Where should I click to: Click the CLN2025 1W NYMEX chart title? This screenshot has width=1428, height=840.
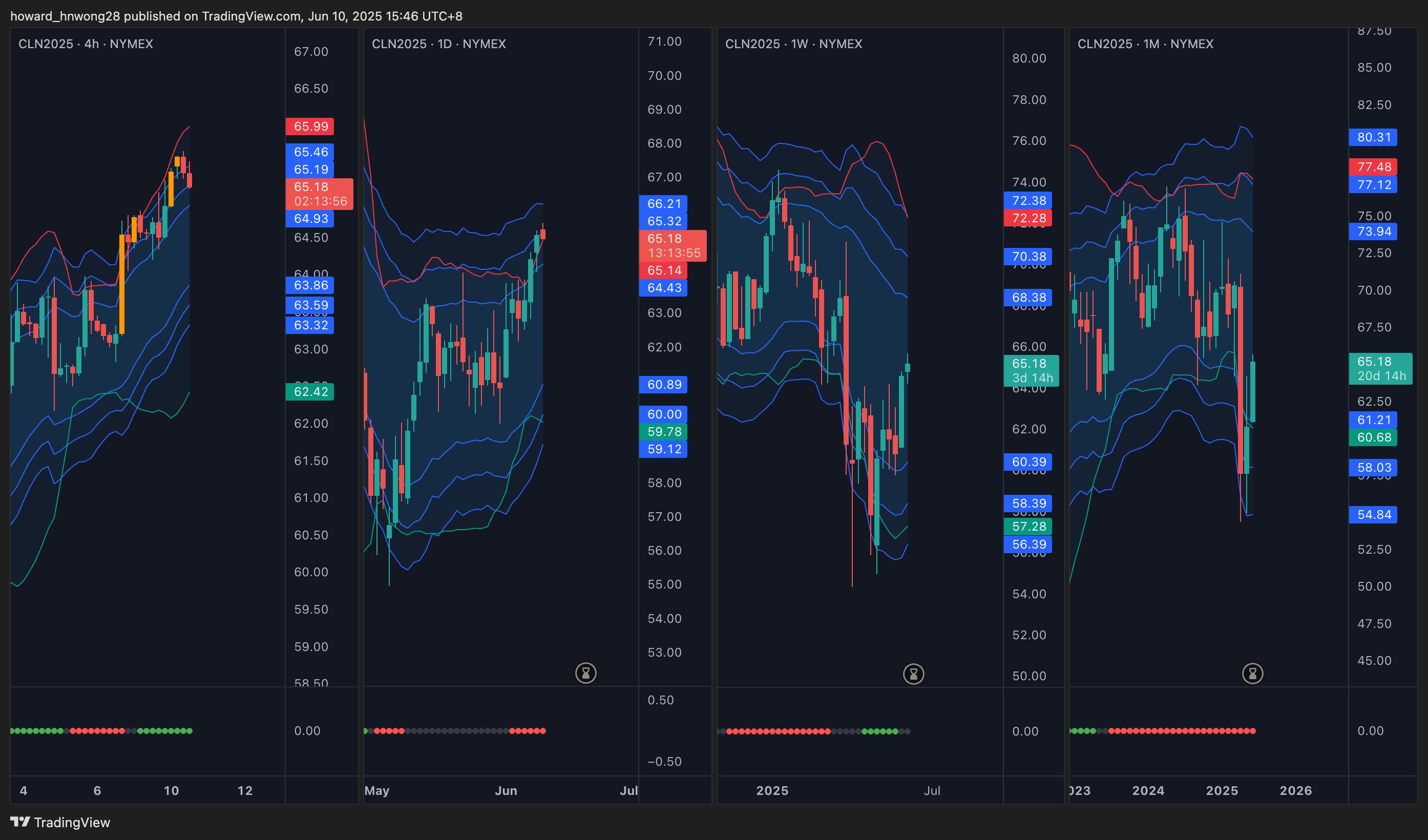tap(793, 44)
